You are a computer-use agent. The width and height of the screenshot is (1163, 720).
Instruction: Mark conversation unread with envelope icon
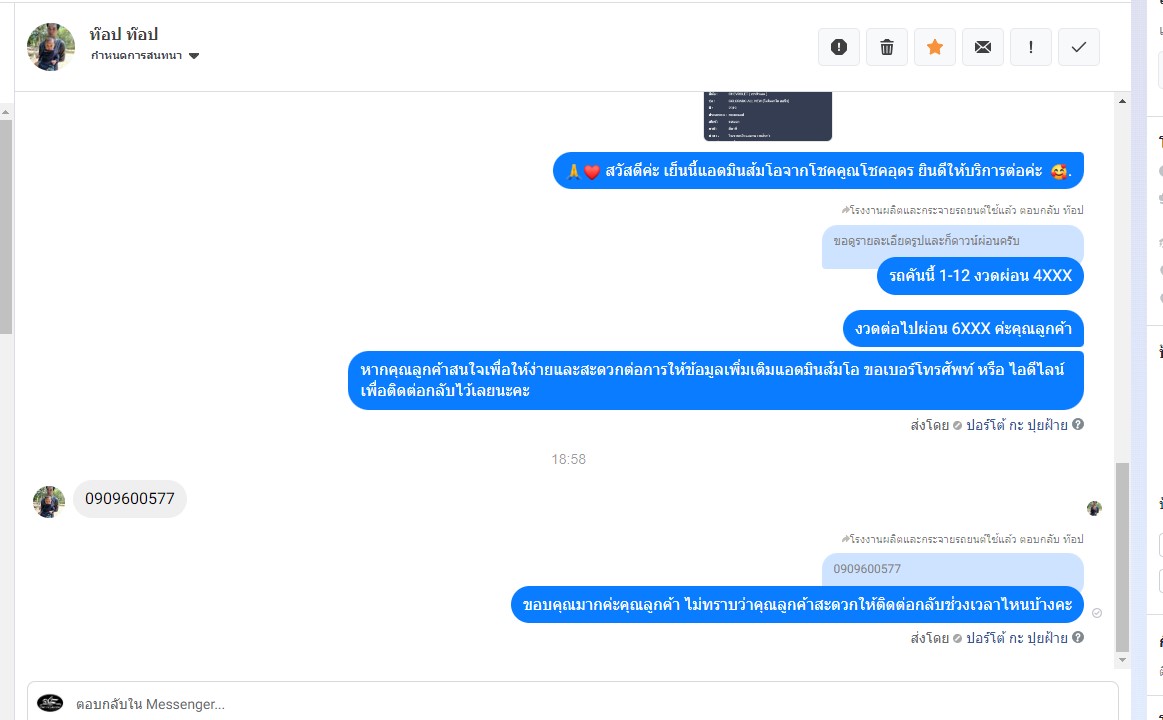983,47
